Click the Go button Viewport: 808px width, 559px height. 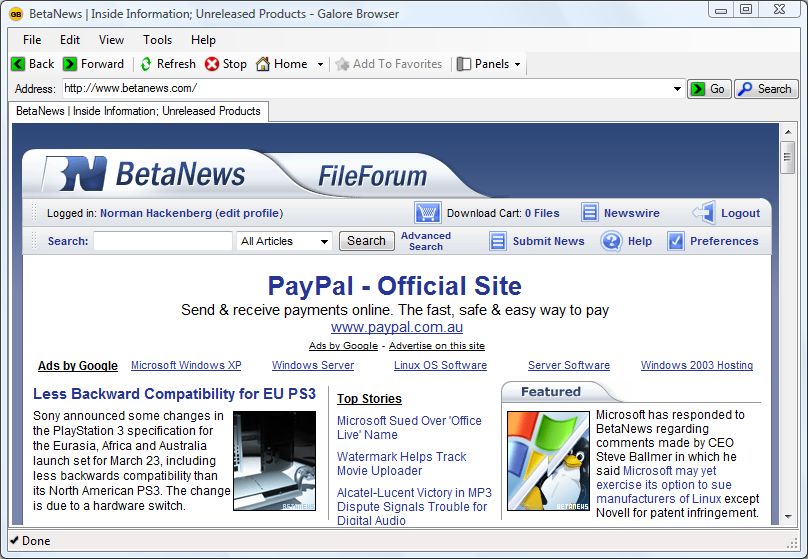(x=709, y=89)
